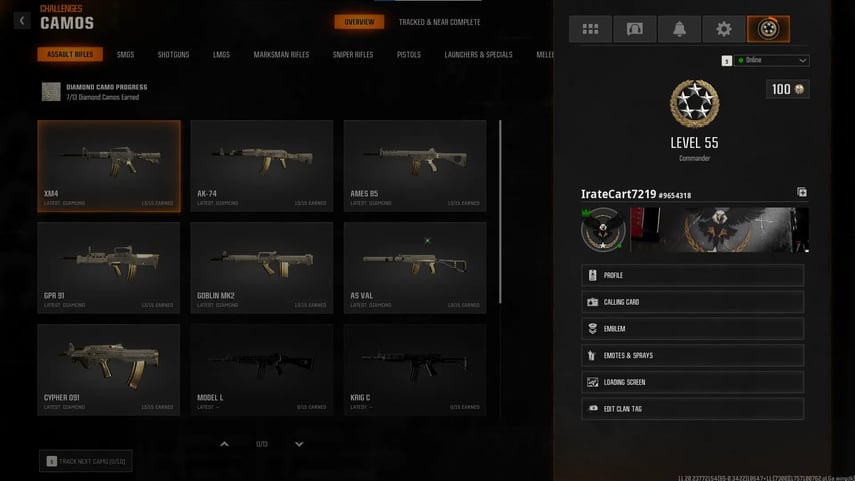Open the settings gear icon

pyautogui.click(x=724, y=29)
